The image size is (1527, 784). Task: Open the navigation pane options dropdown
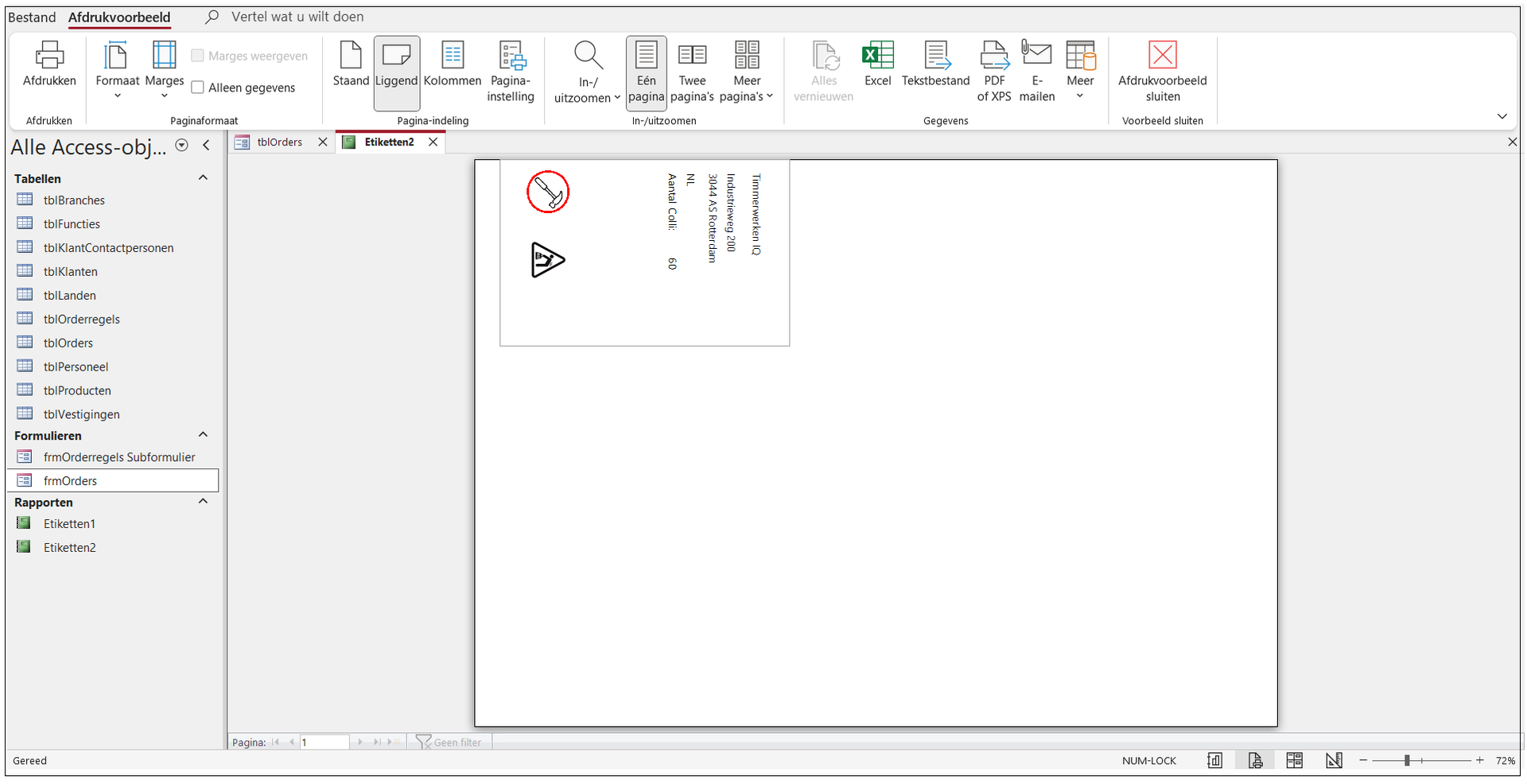coord(181,146)
